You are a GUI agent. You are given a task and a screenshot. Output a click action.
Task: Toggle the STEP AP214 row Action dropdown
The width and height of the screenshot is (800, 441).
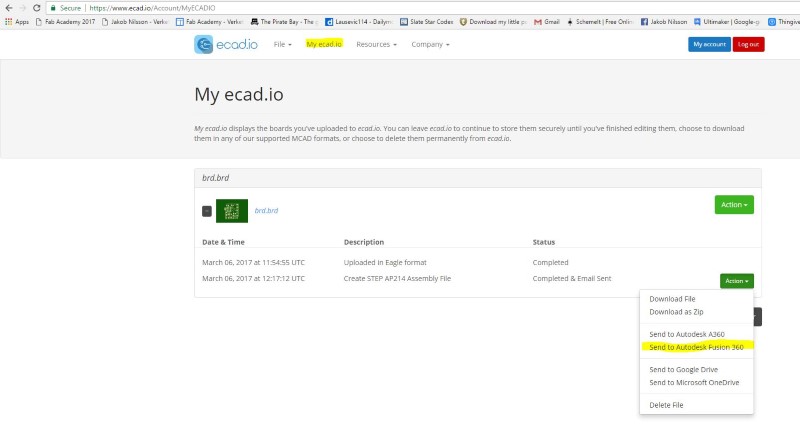[x=737, y=281]
